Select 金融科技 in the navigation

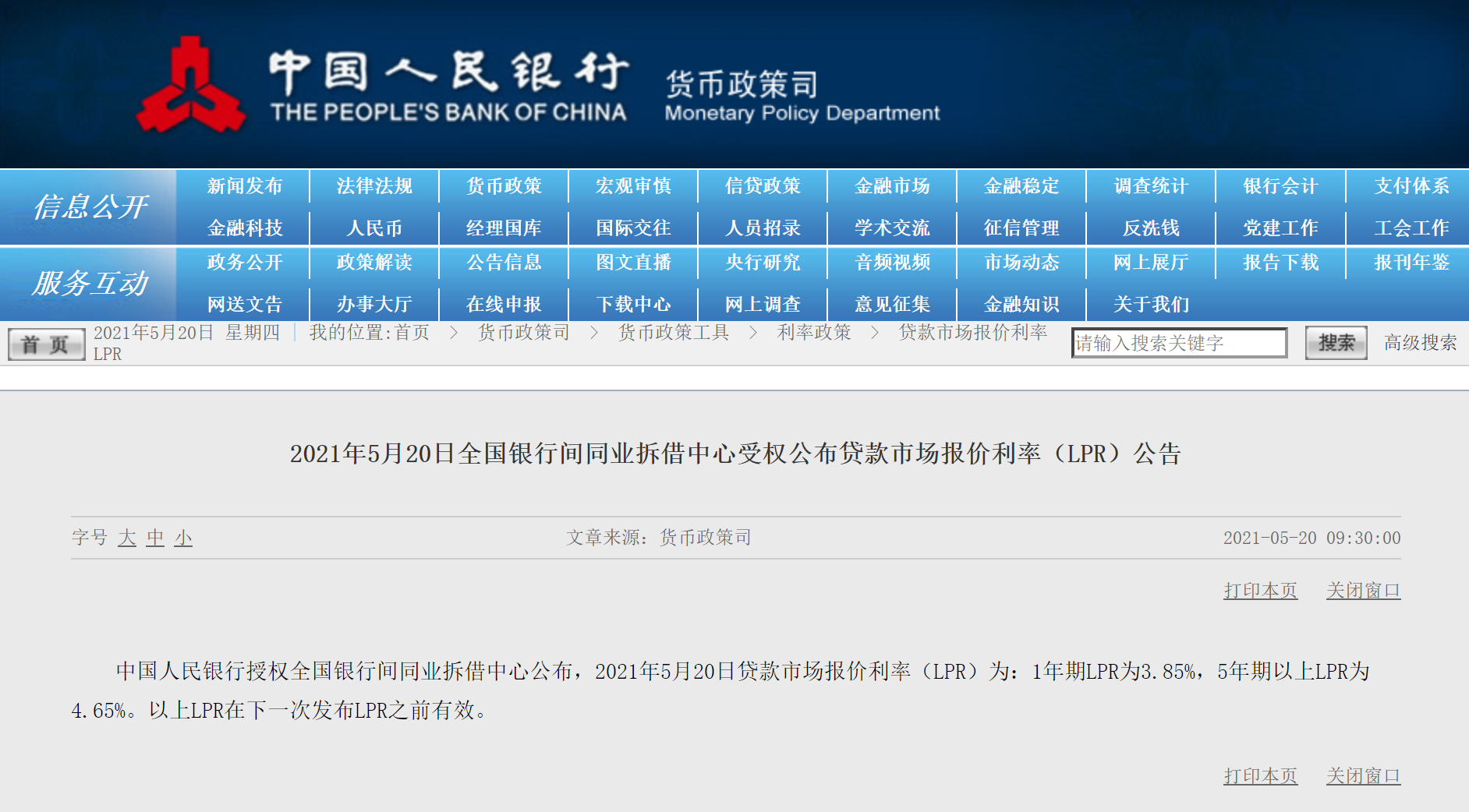245,228
